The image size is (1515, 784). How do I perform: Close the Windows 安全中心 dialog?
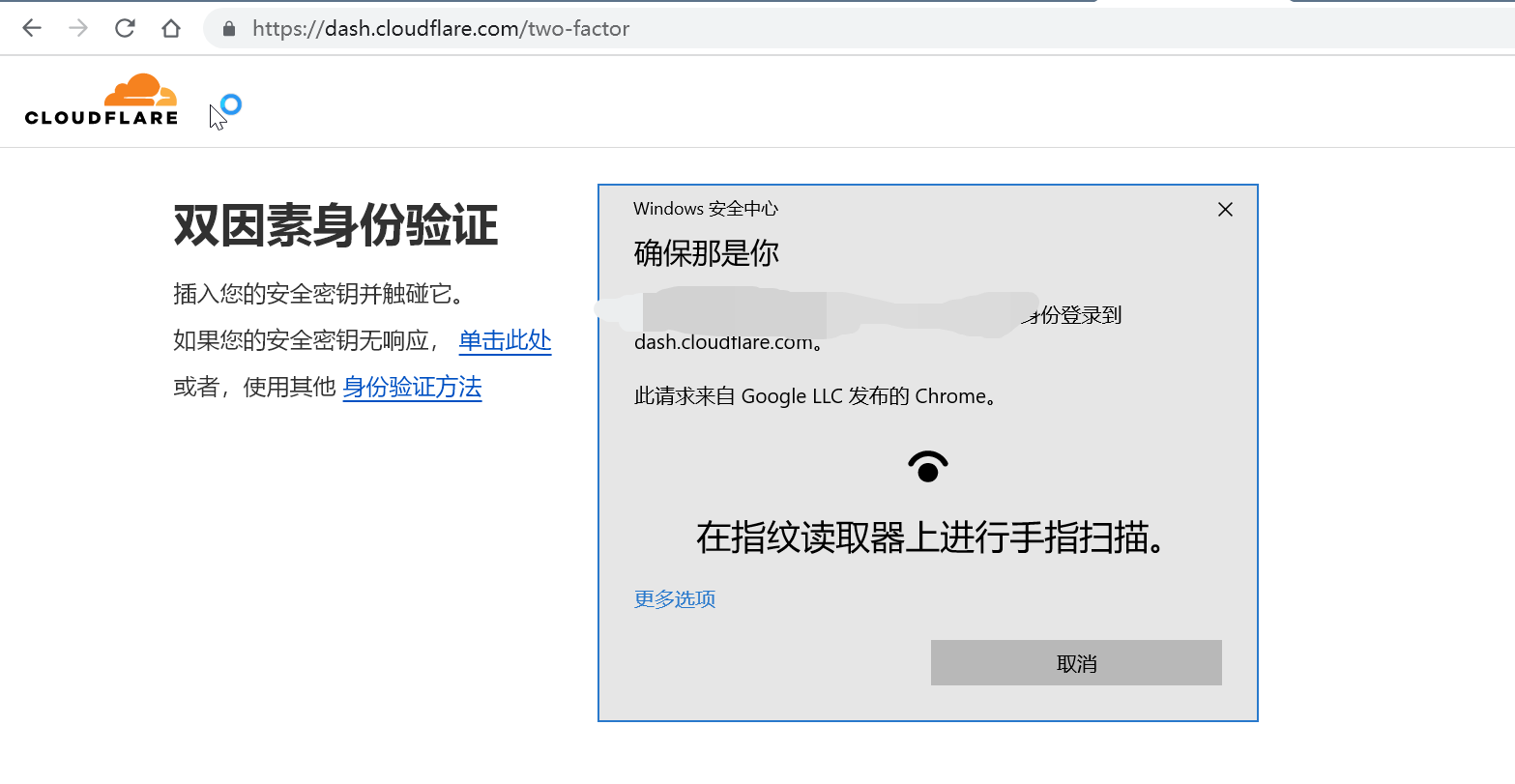point(1225,209)
